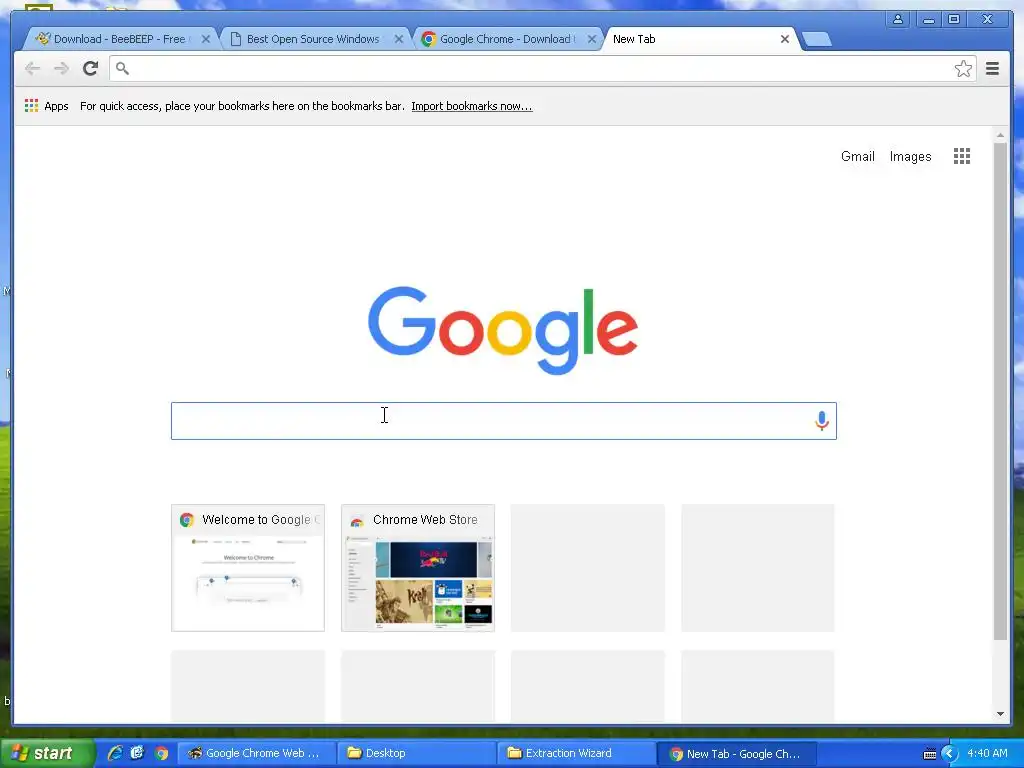The height and width of the screenshot is (768, 1024).
Task: Click the 4:40 AM system clock
Action: 987,753
